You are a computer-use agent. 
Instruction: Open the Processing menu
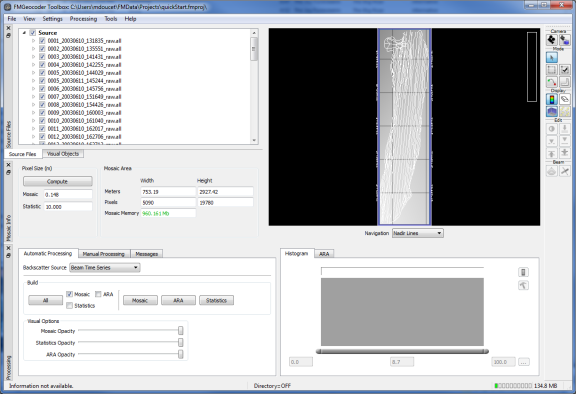[83, 19]
